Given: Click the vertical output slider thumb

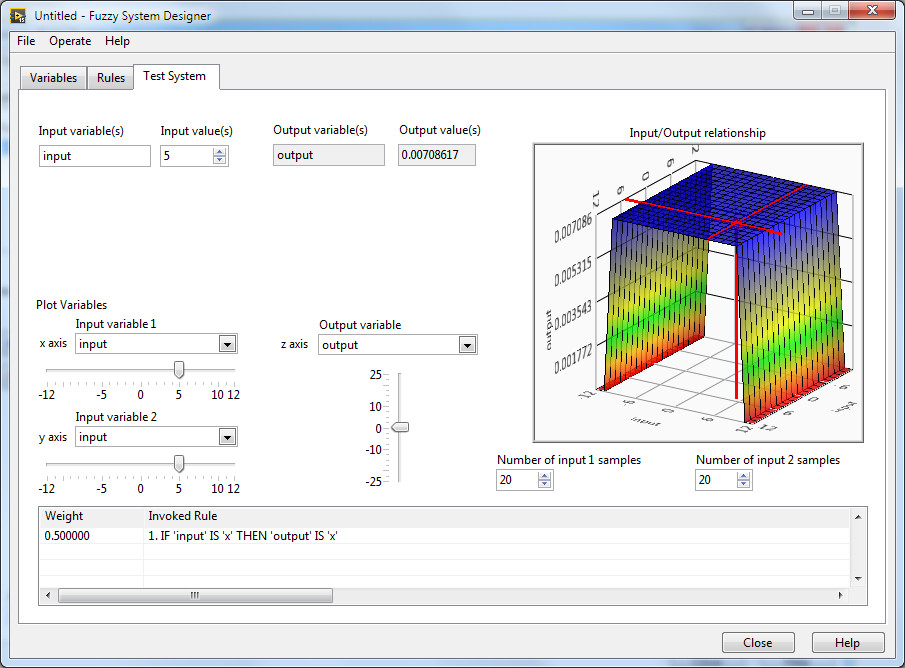Looking at the screenshot, I should pos(400,427).
